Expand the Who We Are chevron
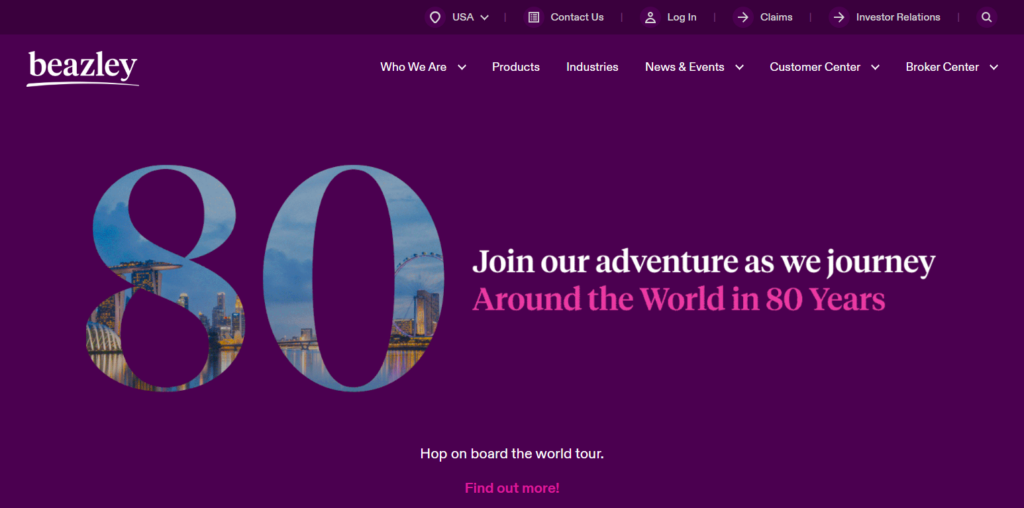Viewport: 1024px width, 508px height. coord(462,67)
